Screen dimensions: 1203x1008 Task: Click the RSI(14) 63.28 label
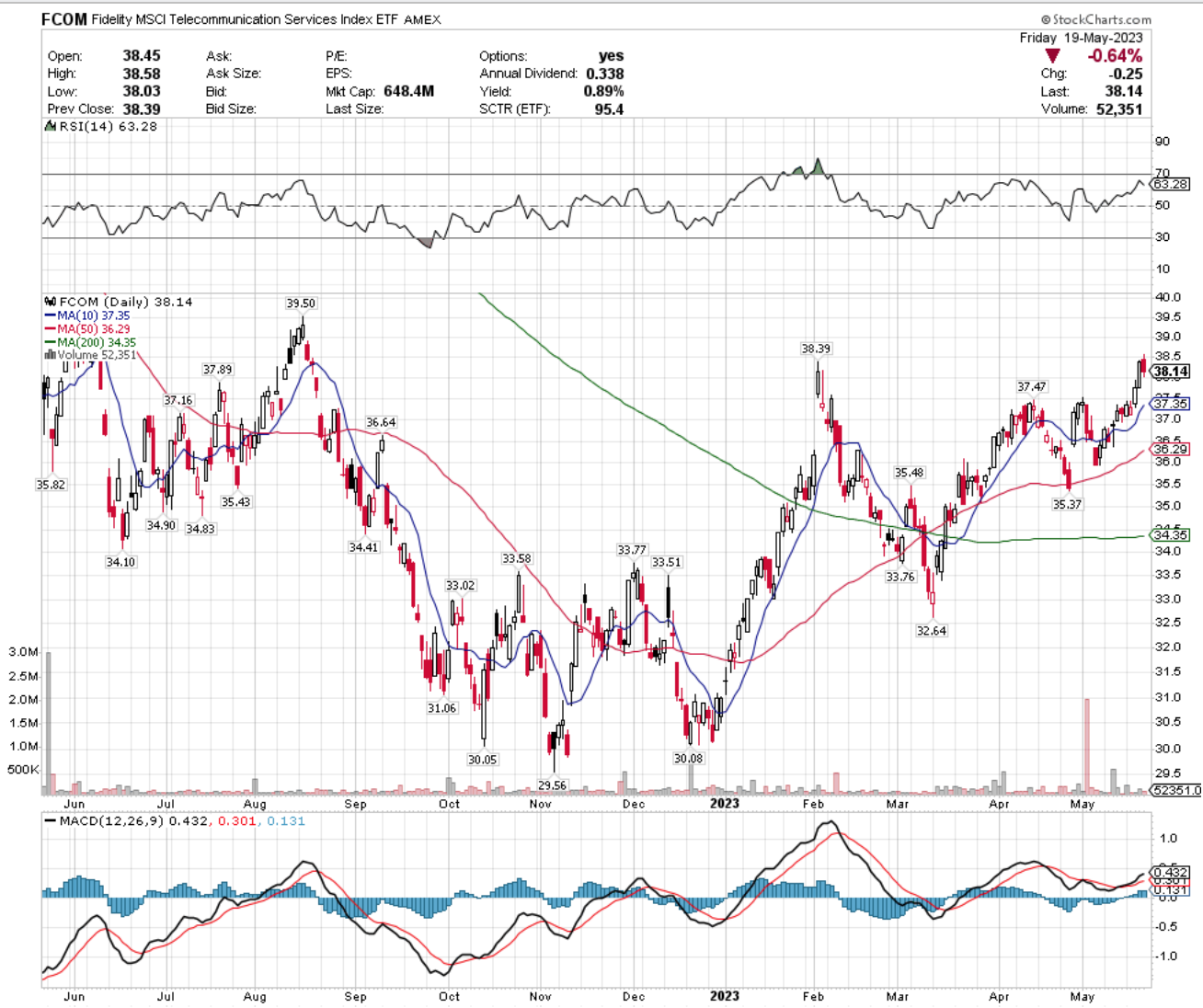click(x=102, y=126)
